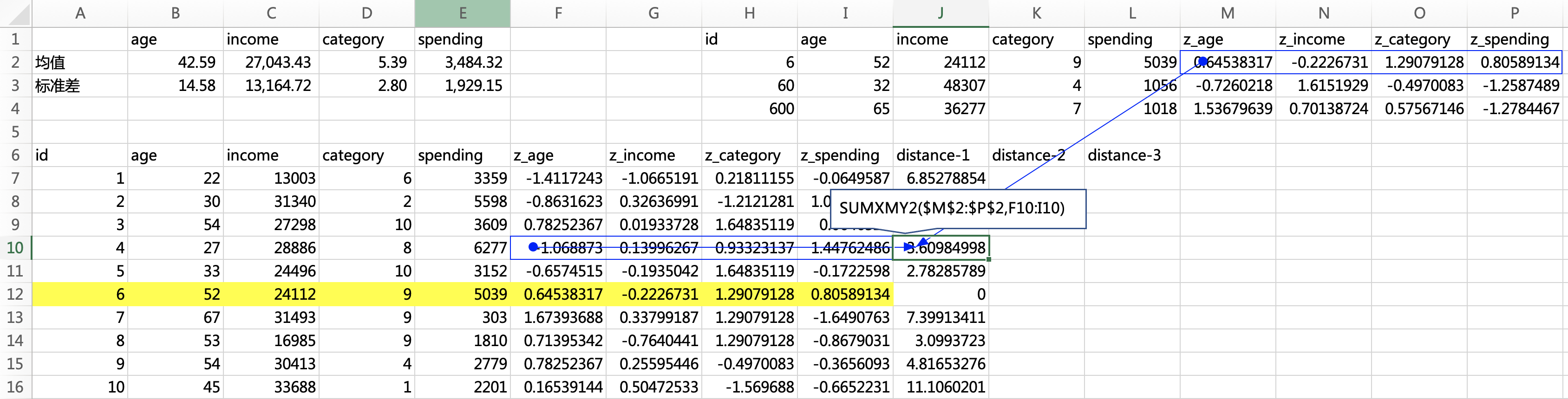
Task: Click cell O2 value 1.29079128
Action: [1419, 62]
